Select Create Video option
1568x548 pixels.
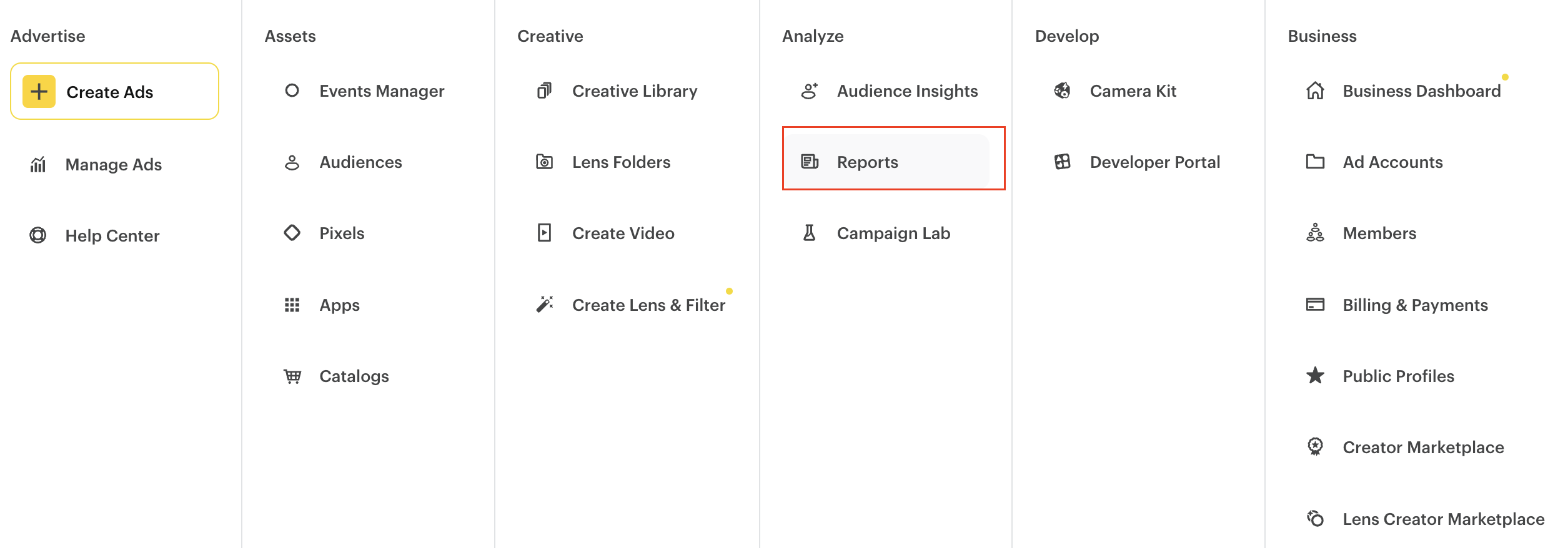(x=623, y=233)
